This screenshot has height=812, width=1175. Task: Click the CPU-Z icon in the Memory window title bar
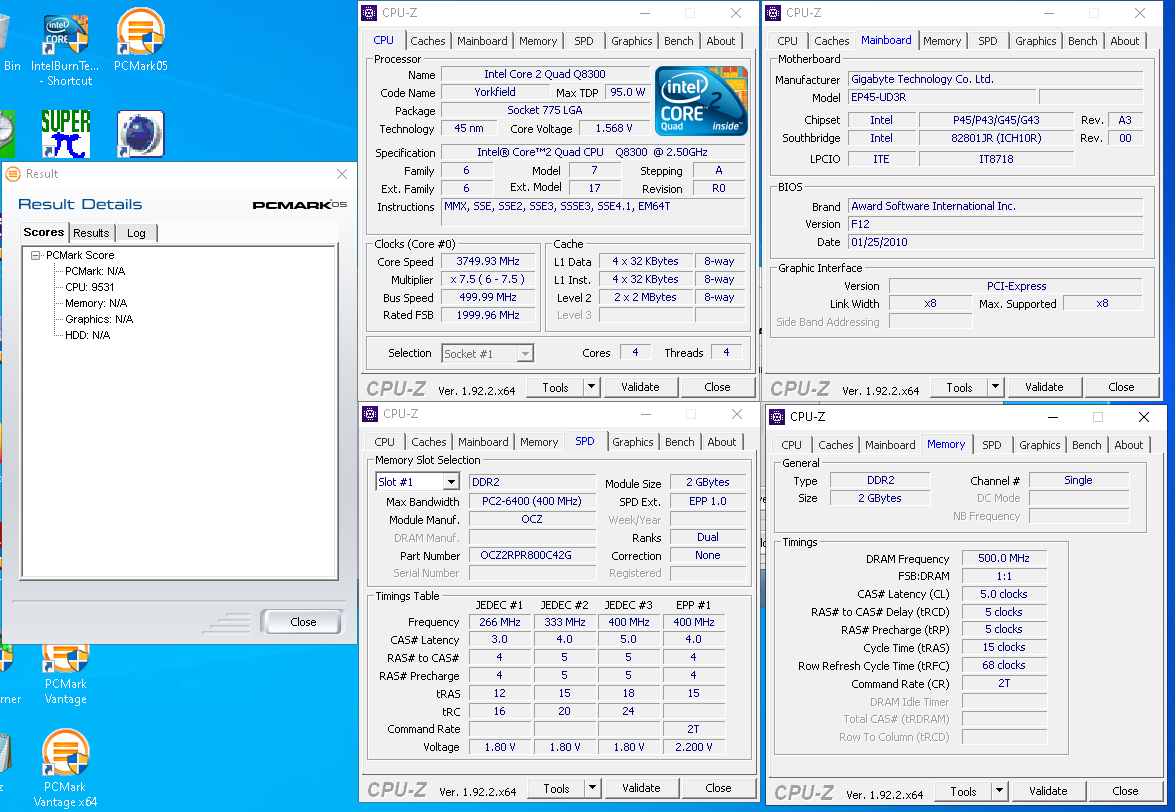tap(777, 416)
